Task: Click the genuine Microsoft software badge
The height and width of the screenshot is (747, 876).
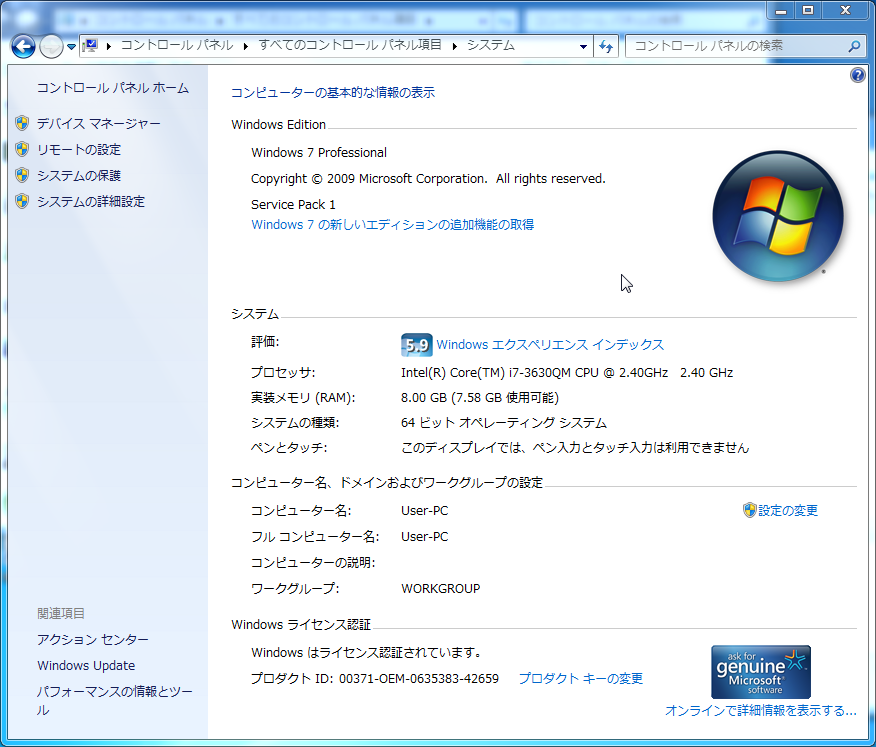Action: (760, 672)
